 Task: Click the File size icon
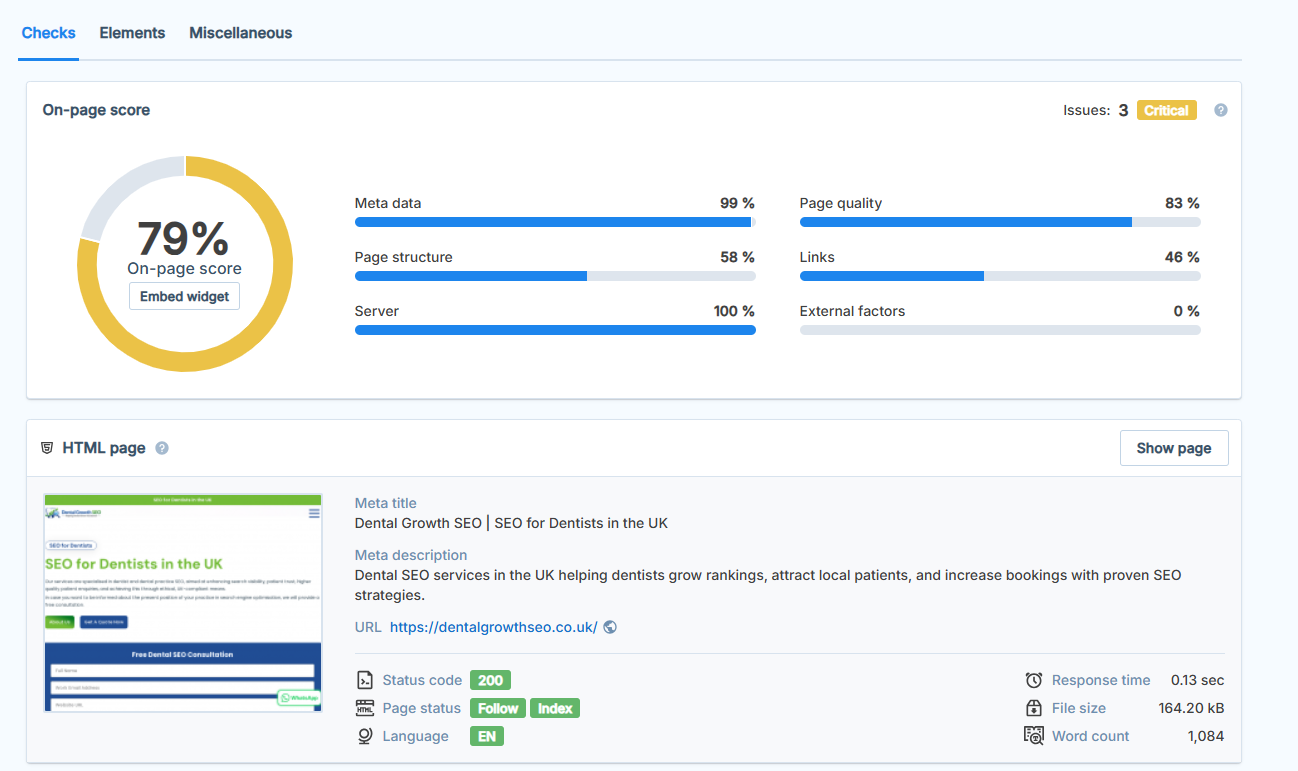point(1034,708)
